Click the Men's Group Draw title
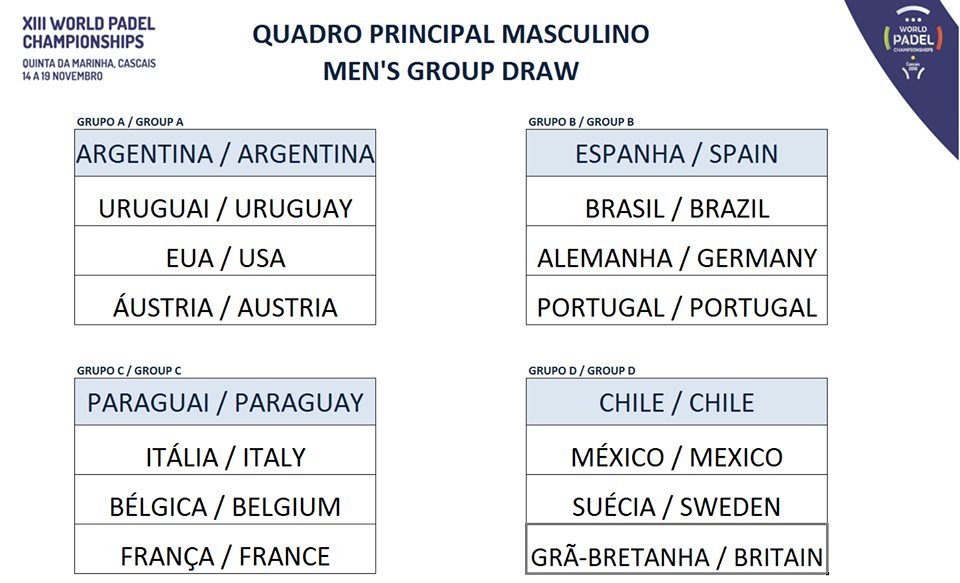This screenshot has height=583, width=960. click(x=450, y=71)
